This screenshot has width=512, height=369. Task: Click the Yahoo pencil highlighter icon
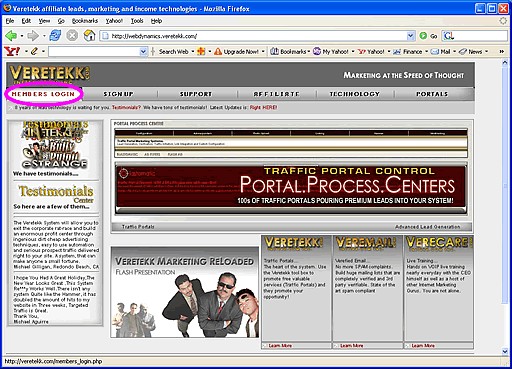click(x=34, y=51)
